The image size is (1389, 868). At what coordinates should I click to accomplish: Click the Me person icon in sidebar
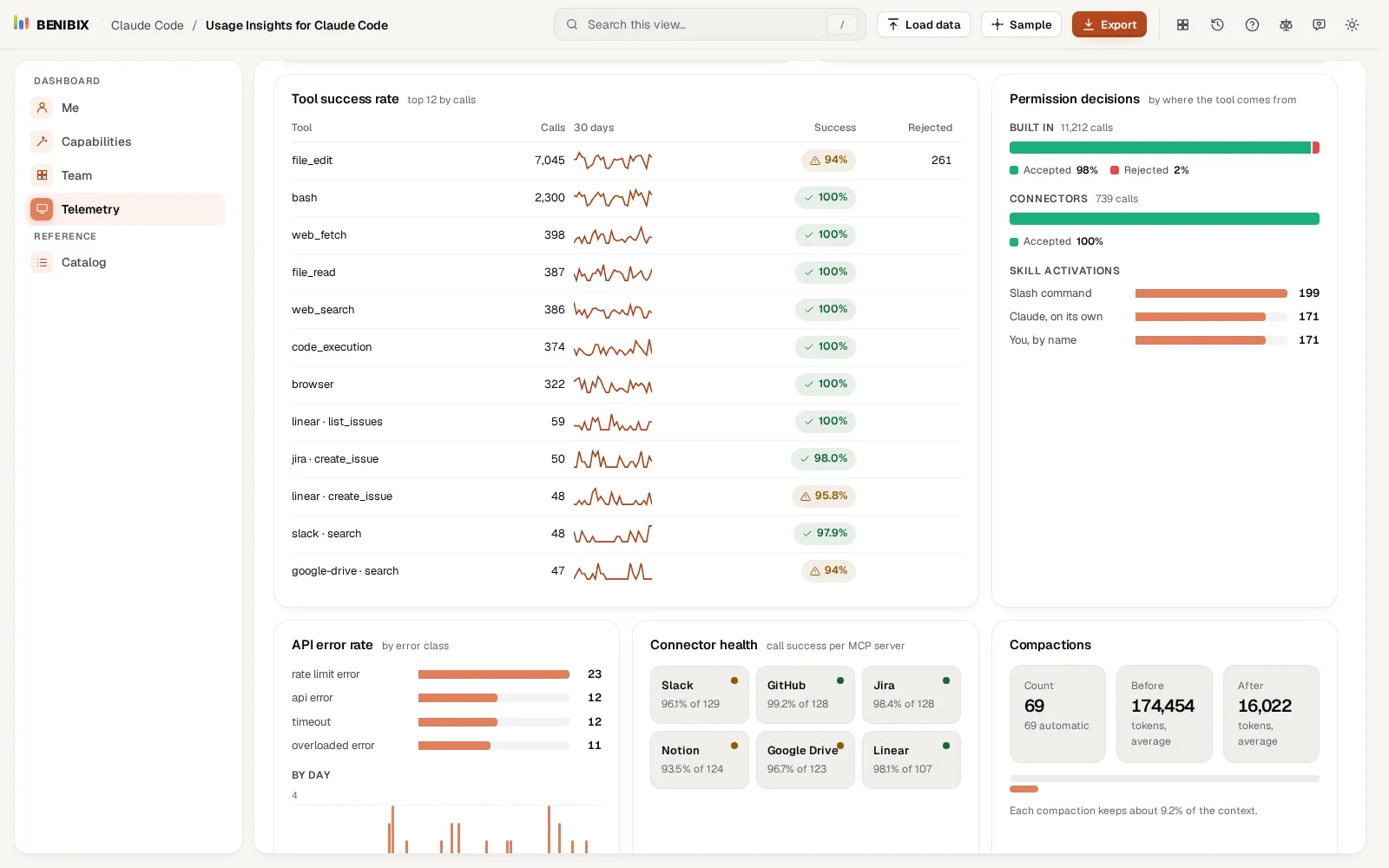[x=42, y=108]
